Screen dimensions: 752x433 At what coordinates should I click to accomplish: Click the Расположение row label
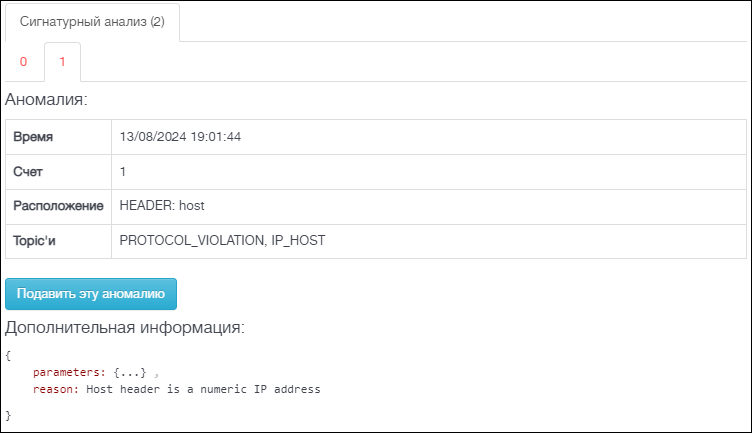click(x=59, y=206)
